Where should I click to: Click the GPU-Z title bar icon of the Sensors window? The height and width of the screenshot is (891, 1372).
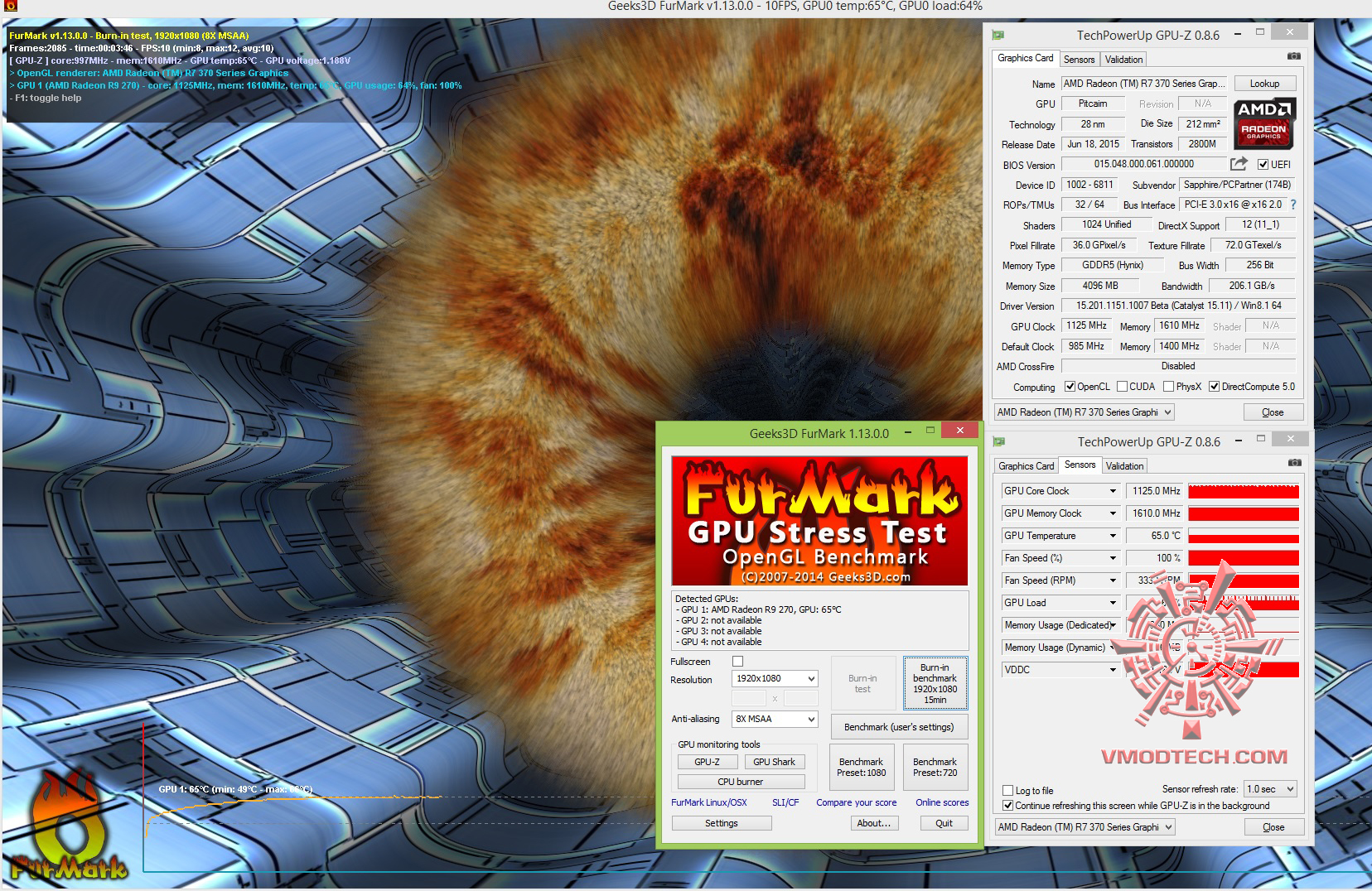(x=999, y=441)
